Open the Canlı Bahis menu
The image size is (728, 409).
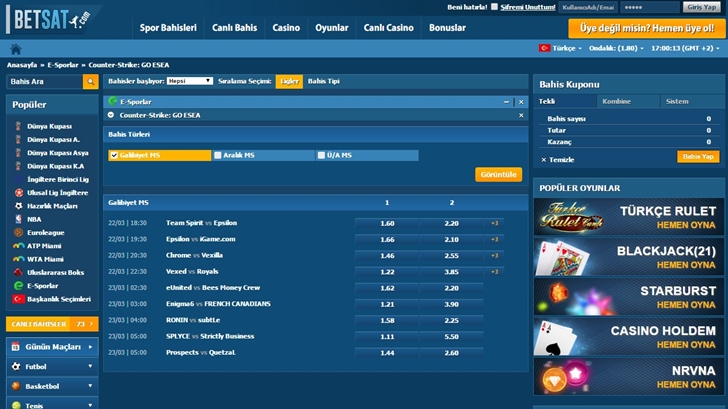(x=234, y=28)
